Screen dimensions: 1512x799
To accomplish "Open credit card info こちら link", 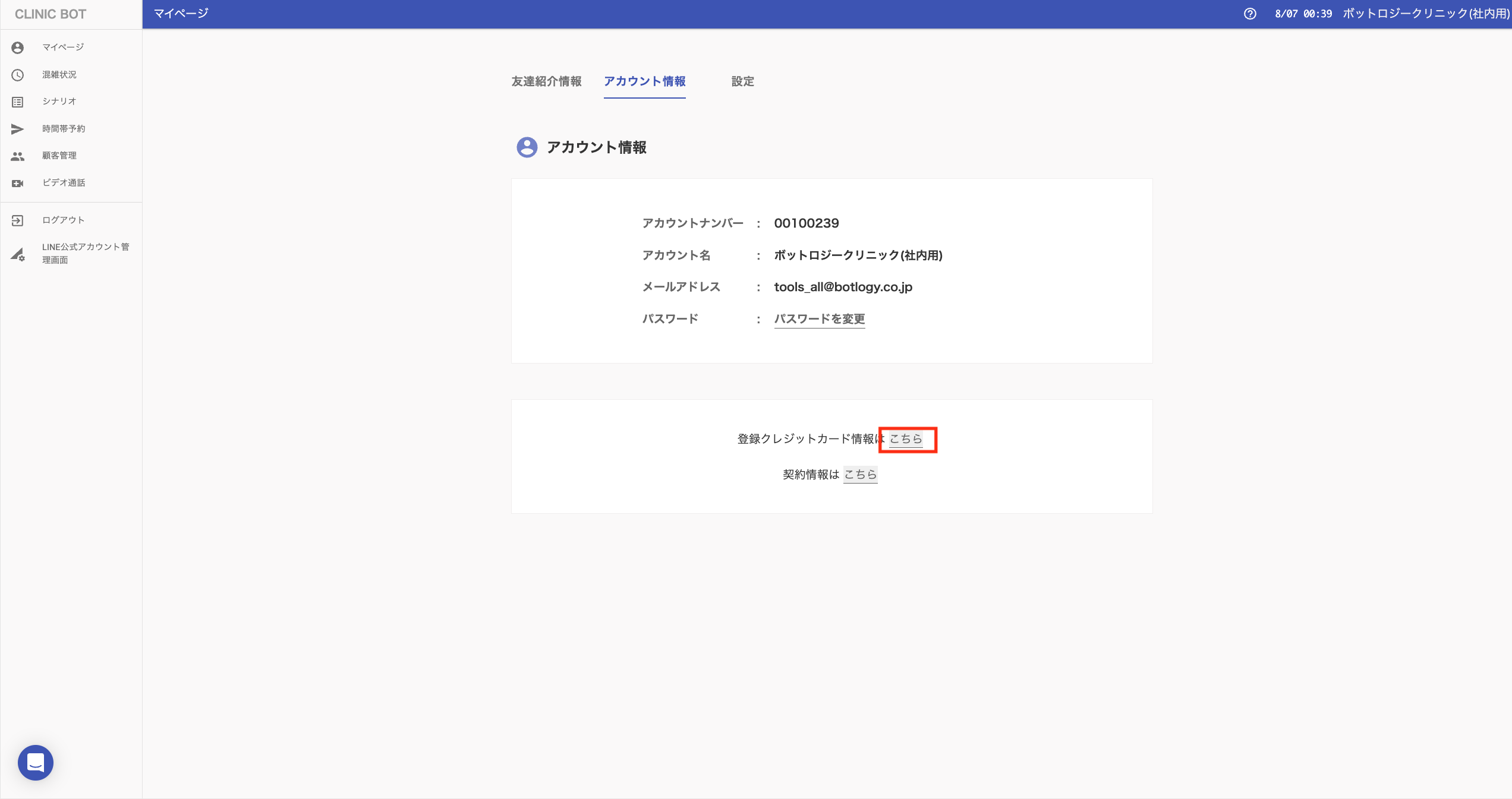I will [x=906, y=439].
